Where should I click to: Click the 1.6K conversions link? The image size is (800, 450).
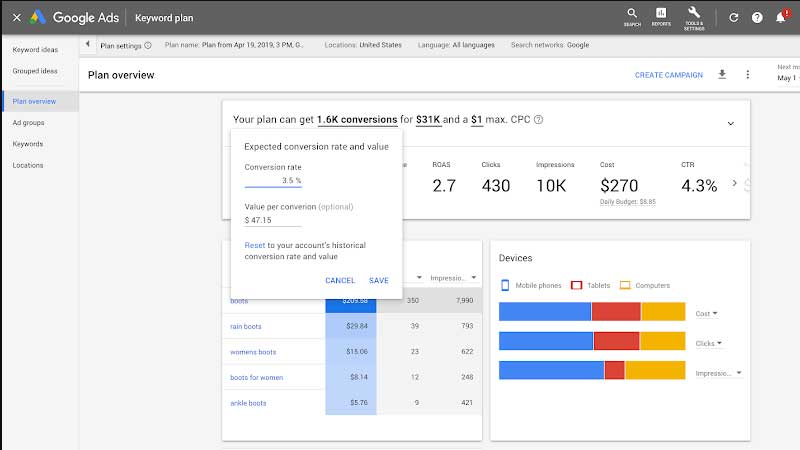tap(357, 119)
